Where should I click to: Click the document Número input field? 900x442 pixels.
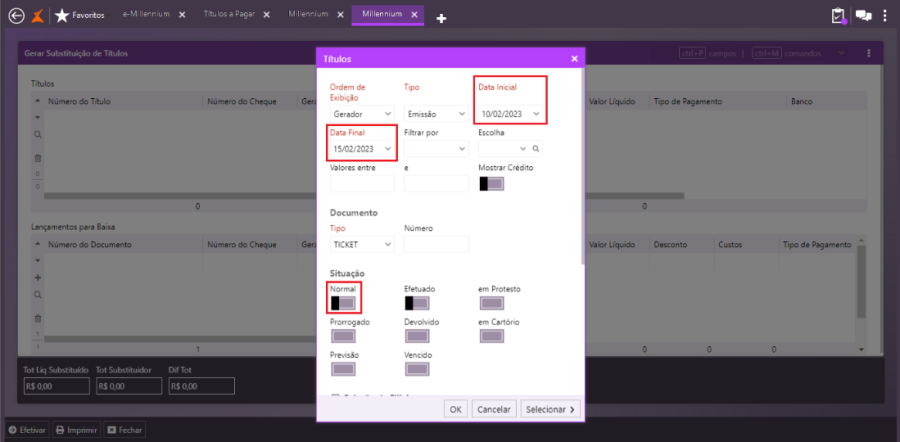(x=436, y=244)
